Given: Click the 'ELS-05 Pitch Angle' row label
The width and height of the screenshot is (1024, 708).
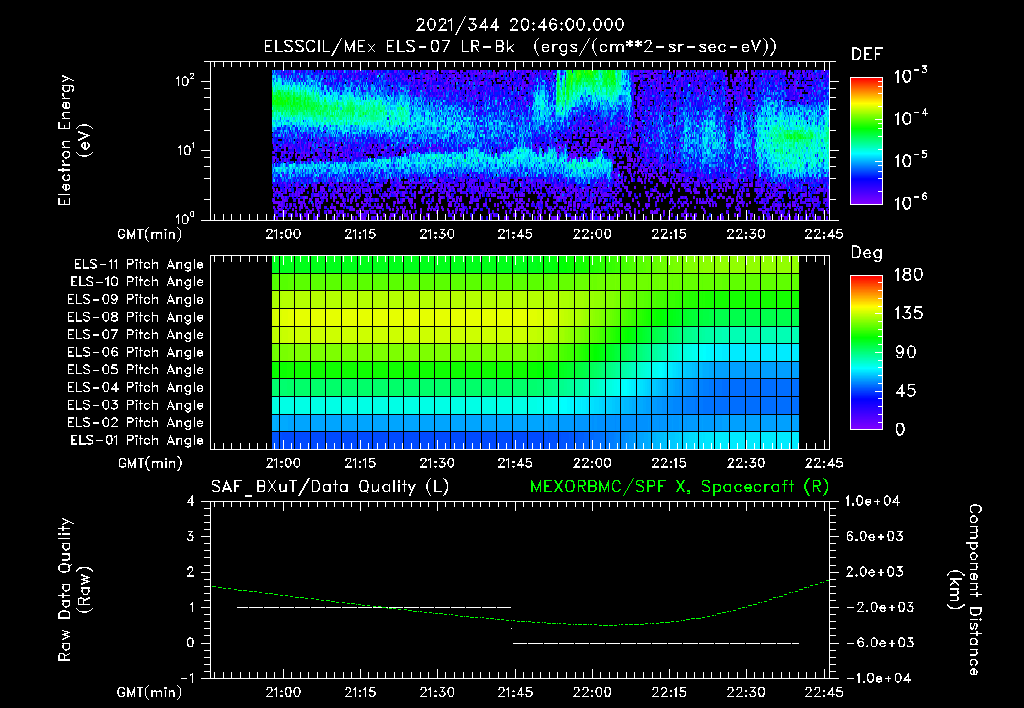Looking at the screenshot, I should 136,370.
